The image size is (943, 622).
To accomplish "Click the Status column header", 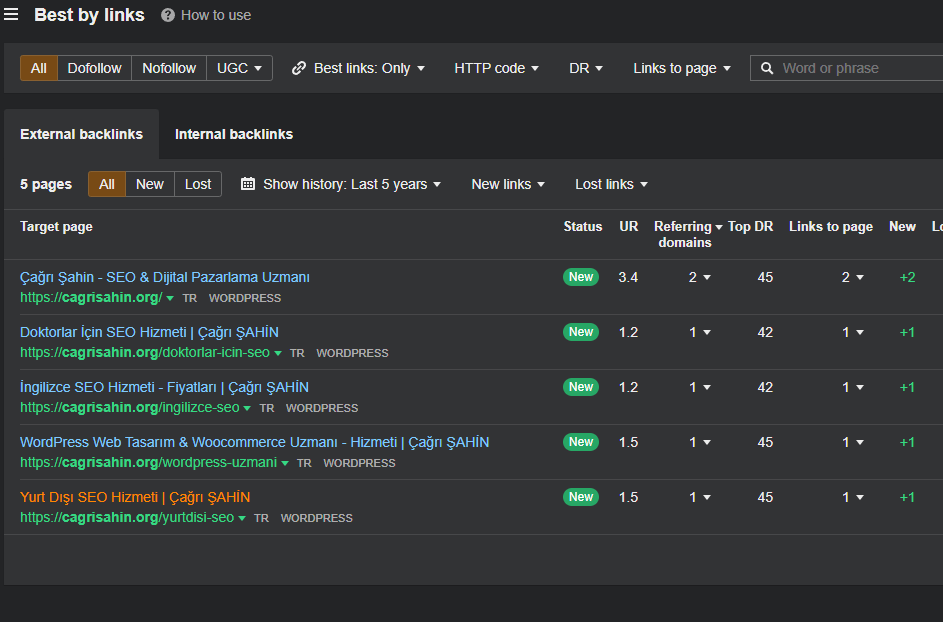I will pyautogui.click(x=583, y=226).
